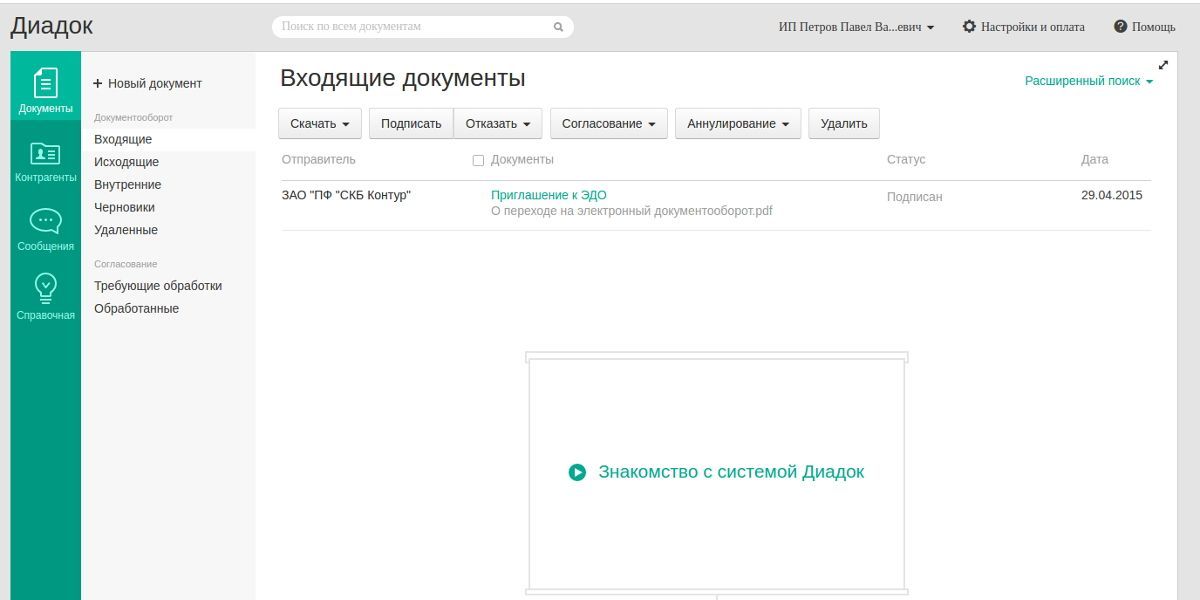
Task: Open the Справочная lightbulb icon
Action: [46, 297]
